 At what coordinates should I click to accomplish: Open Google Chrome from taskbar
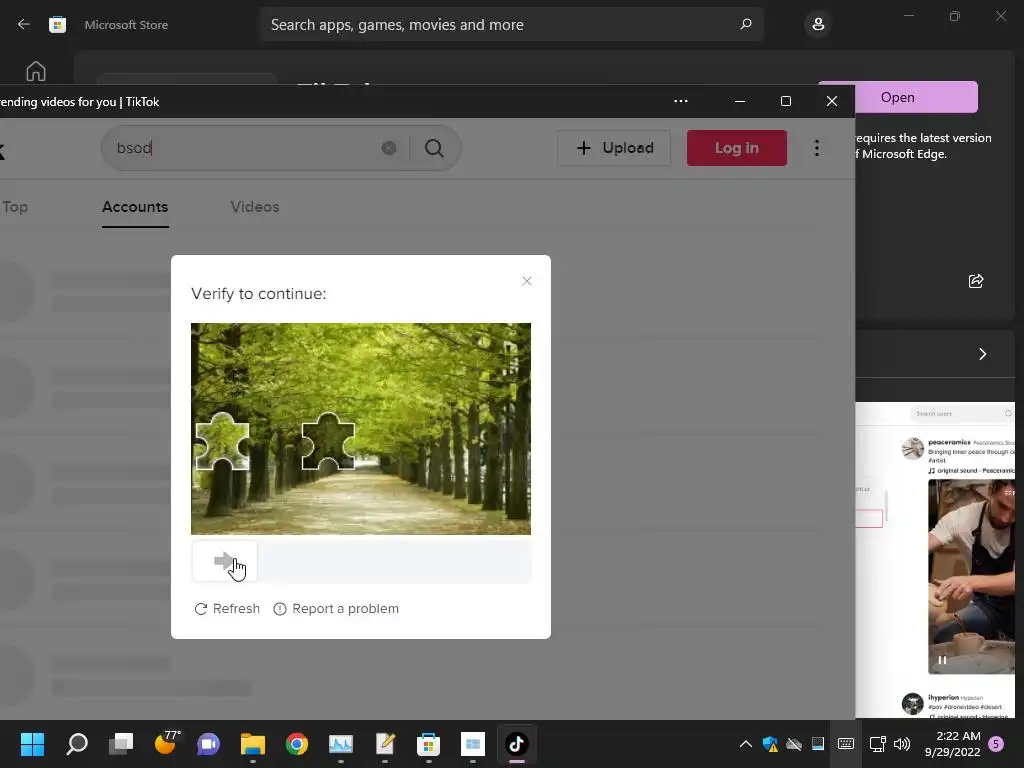click(x=296, y=744)
